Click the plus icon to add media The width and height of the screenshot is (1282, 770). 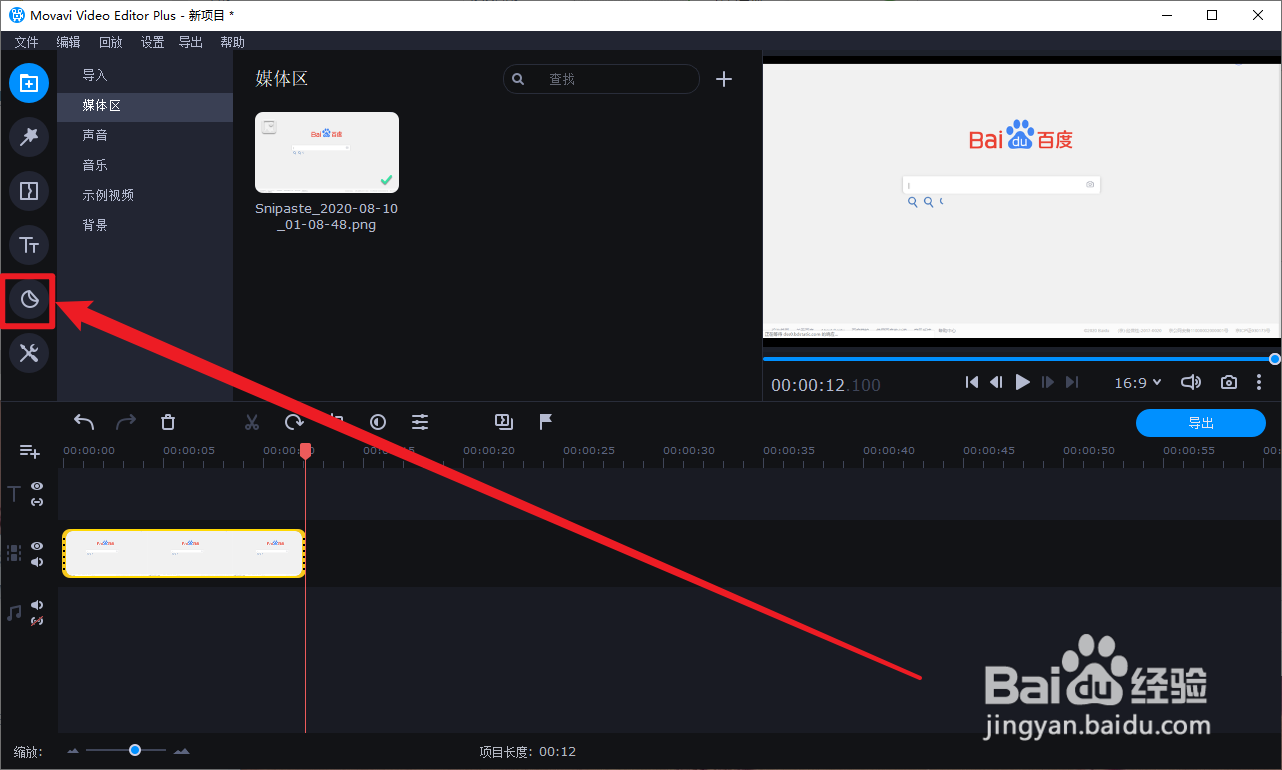pos(724,79)
